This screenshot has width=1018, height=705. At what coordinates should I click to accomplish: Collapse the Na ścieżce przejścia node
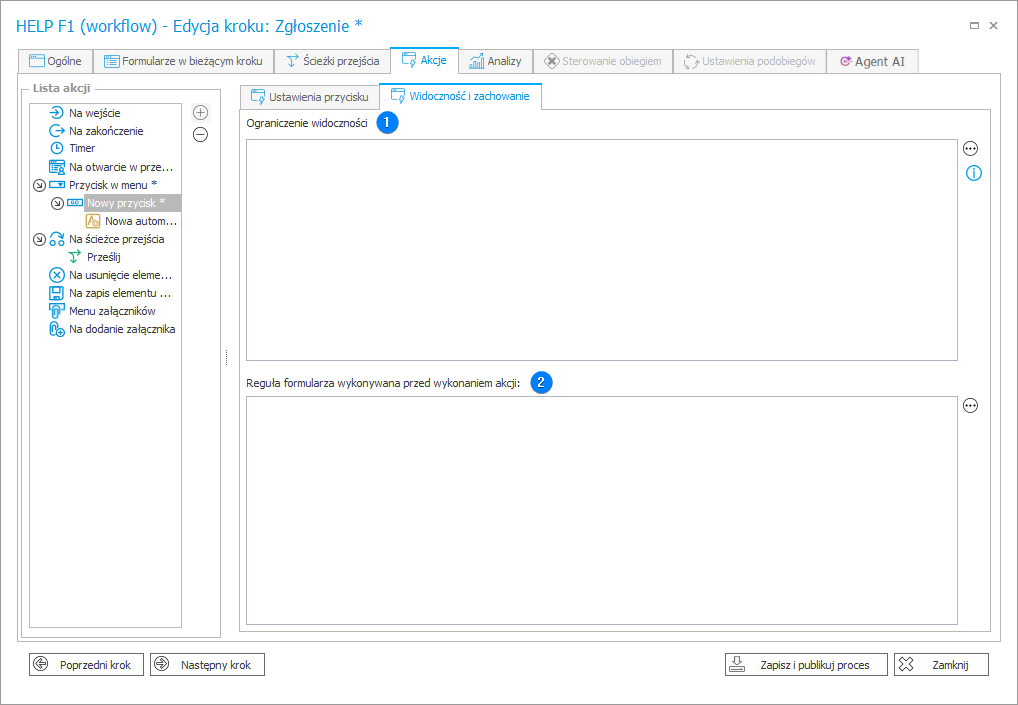click(39, 239)
